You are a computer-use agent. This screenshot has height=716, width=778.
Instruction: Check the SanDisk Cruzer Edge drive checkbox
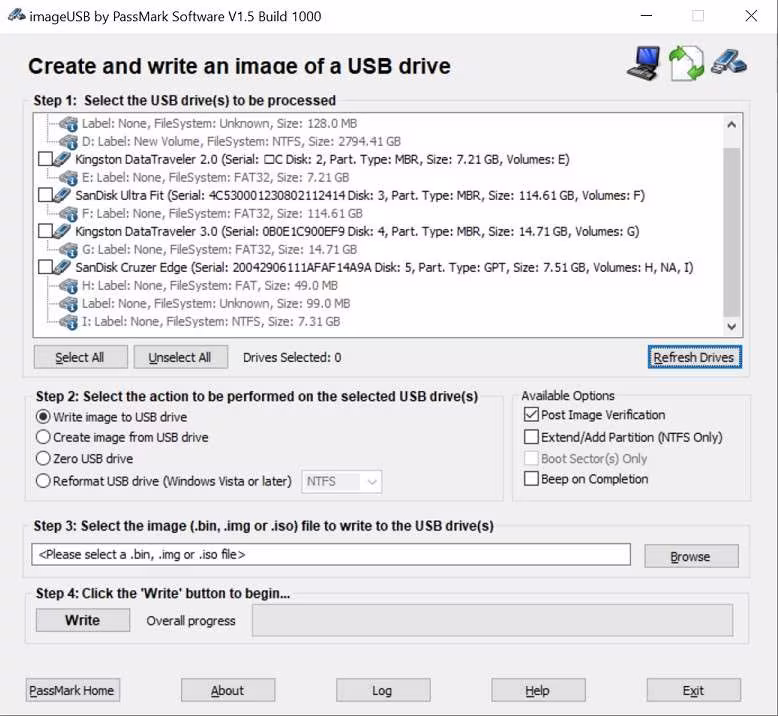pos(45,267)
